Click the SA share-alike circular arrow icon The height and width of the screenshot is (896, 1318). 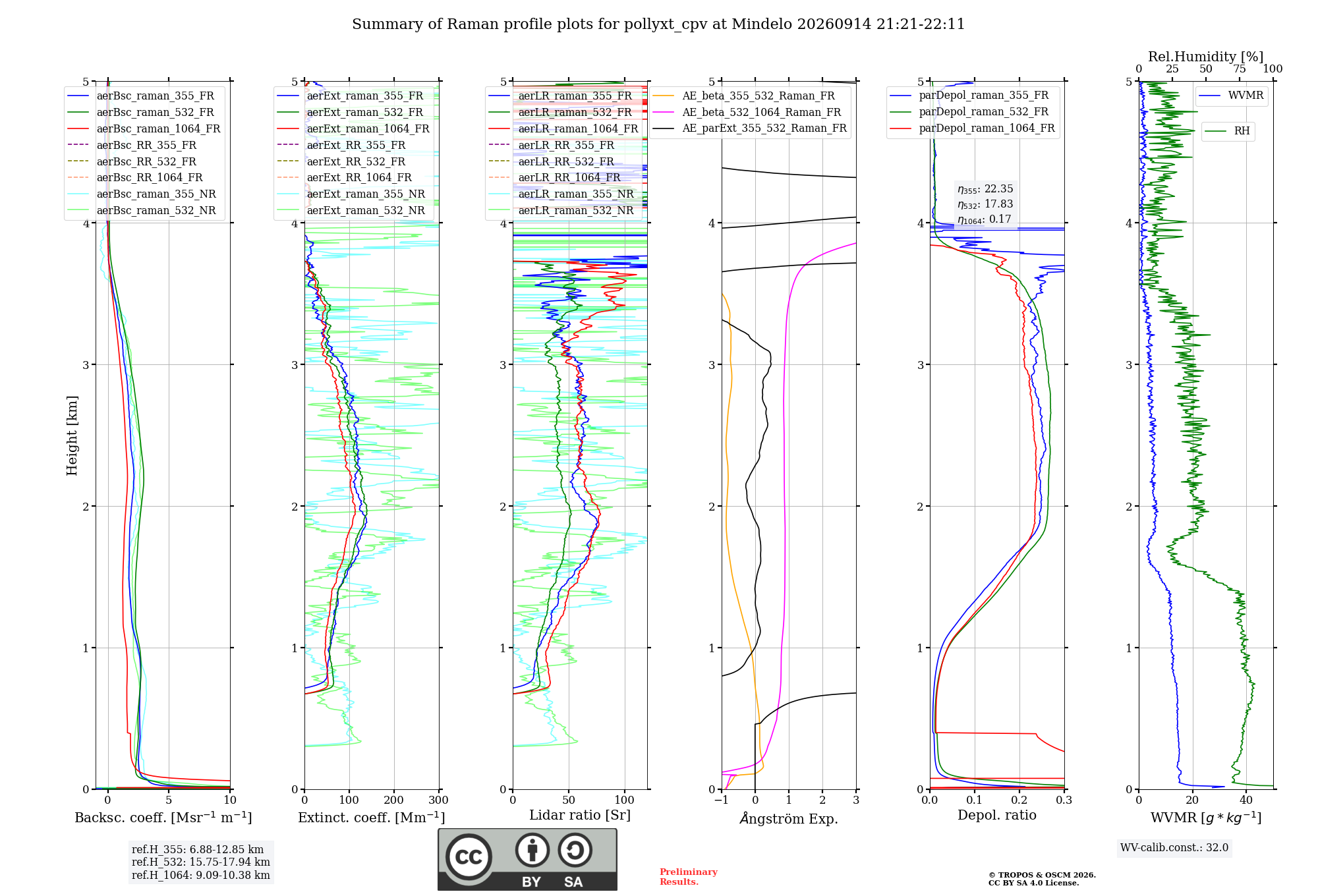tap(575, 851)
